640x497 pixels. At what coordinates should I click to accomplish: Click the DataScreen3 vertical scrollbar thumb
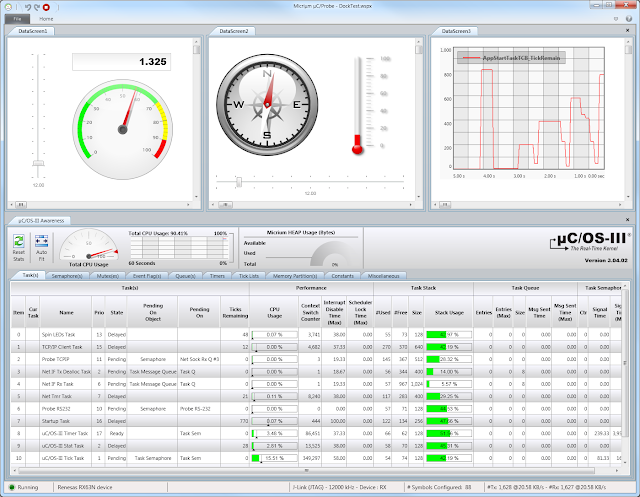[628, 49]
